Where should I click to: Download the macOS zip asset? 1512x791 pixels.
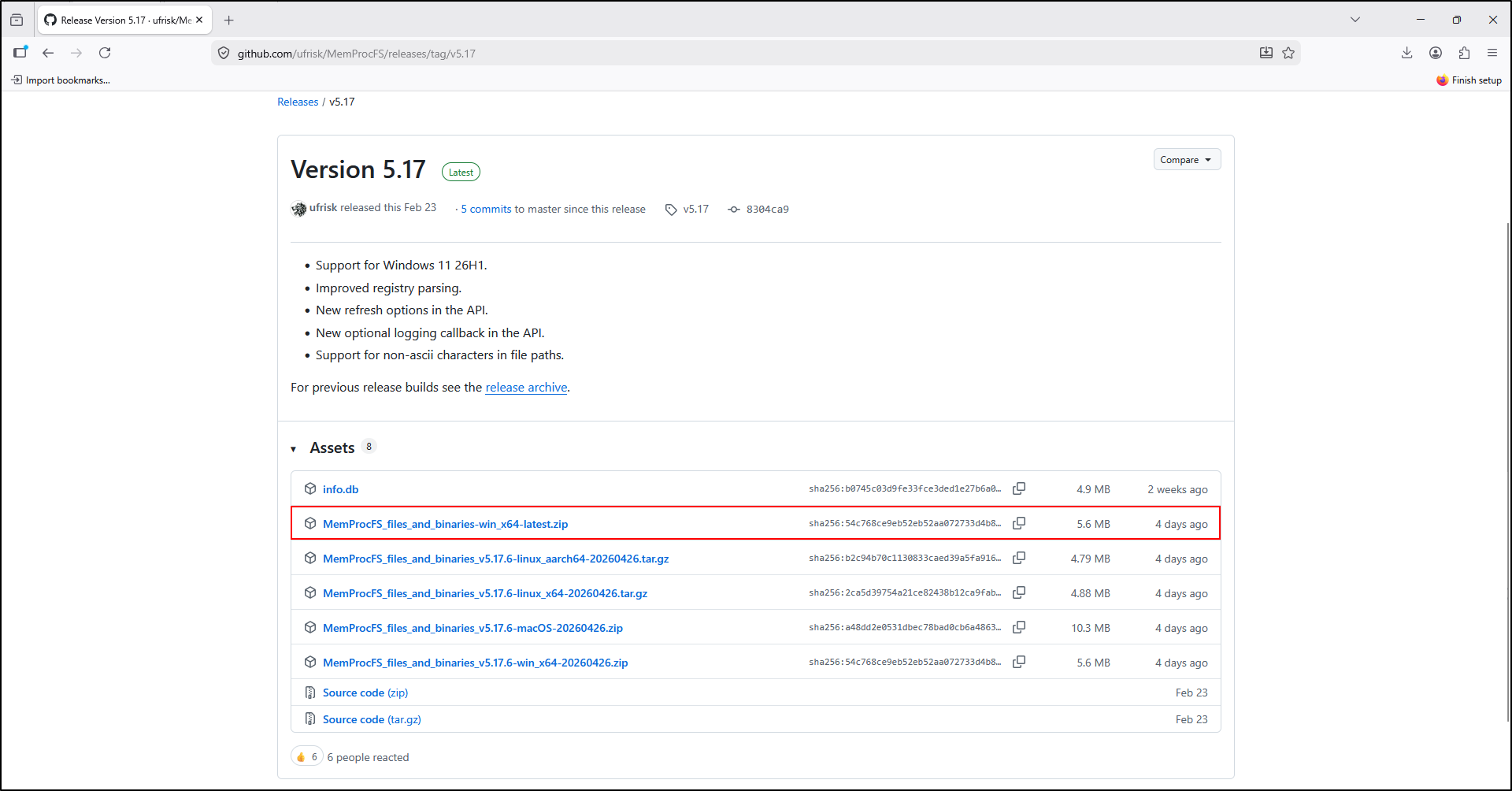tap(472, 628)
